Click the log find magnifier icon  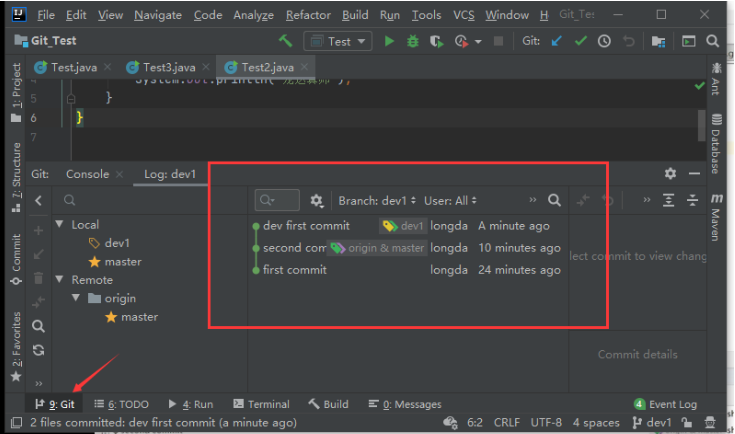(x=554, y=201)
